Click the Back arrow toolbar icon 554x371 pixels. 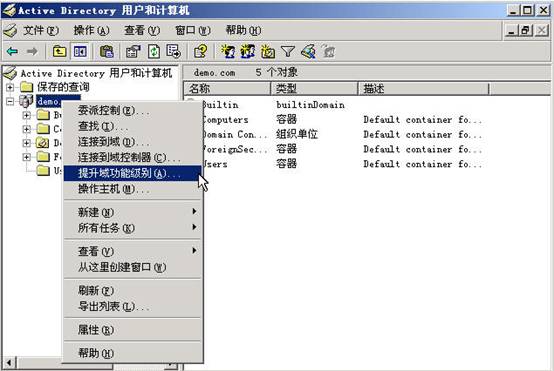pyautogui.click(x=12, y=52)
